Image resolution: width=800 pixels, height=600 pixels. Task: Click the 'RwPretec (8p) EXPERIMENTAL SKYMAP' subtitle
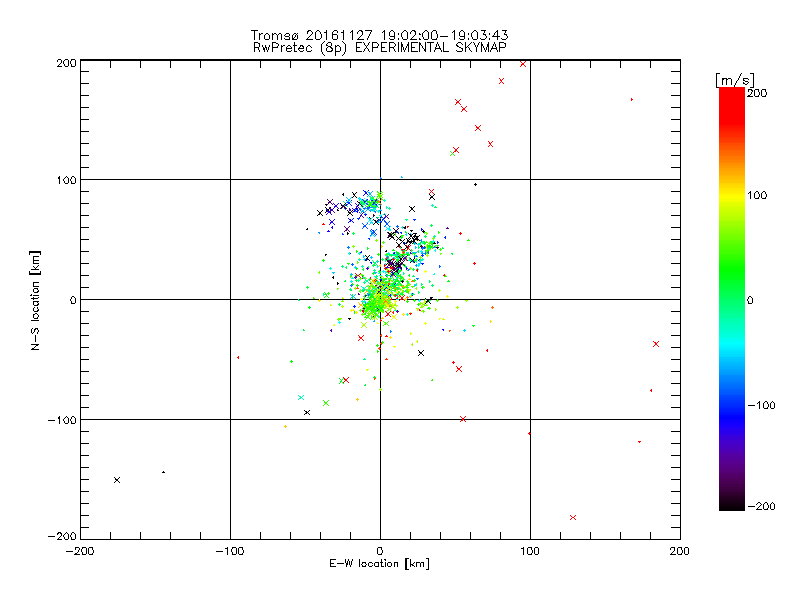pyautogui.click(x=380, y=48)
